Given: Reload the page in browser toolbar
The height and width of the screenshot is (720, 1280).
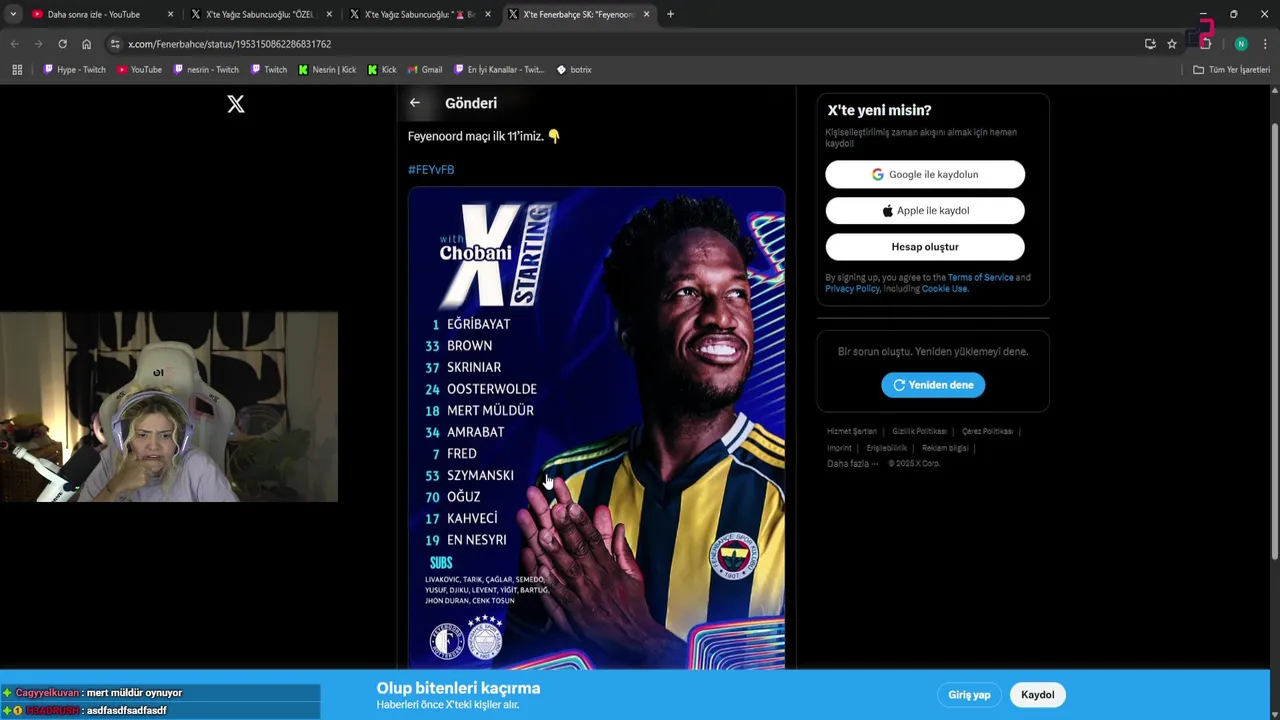Looking at the screenshot, I should coord(62,44).
